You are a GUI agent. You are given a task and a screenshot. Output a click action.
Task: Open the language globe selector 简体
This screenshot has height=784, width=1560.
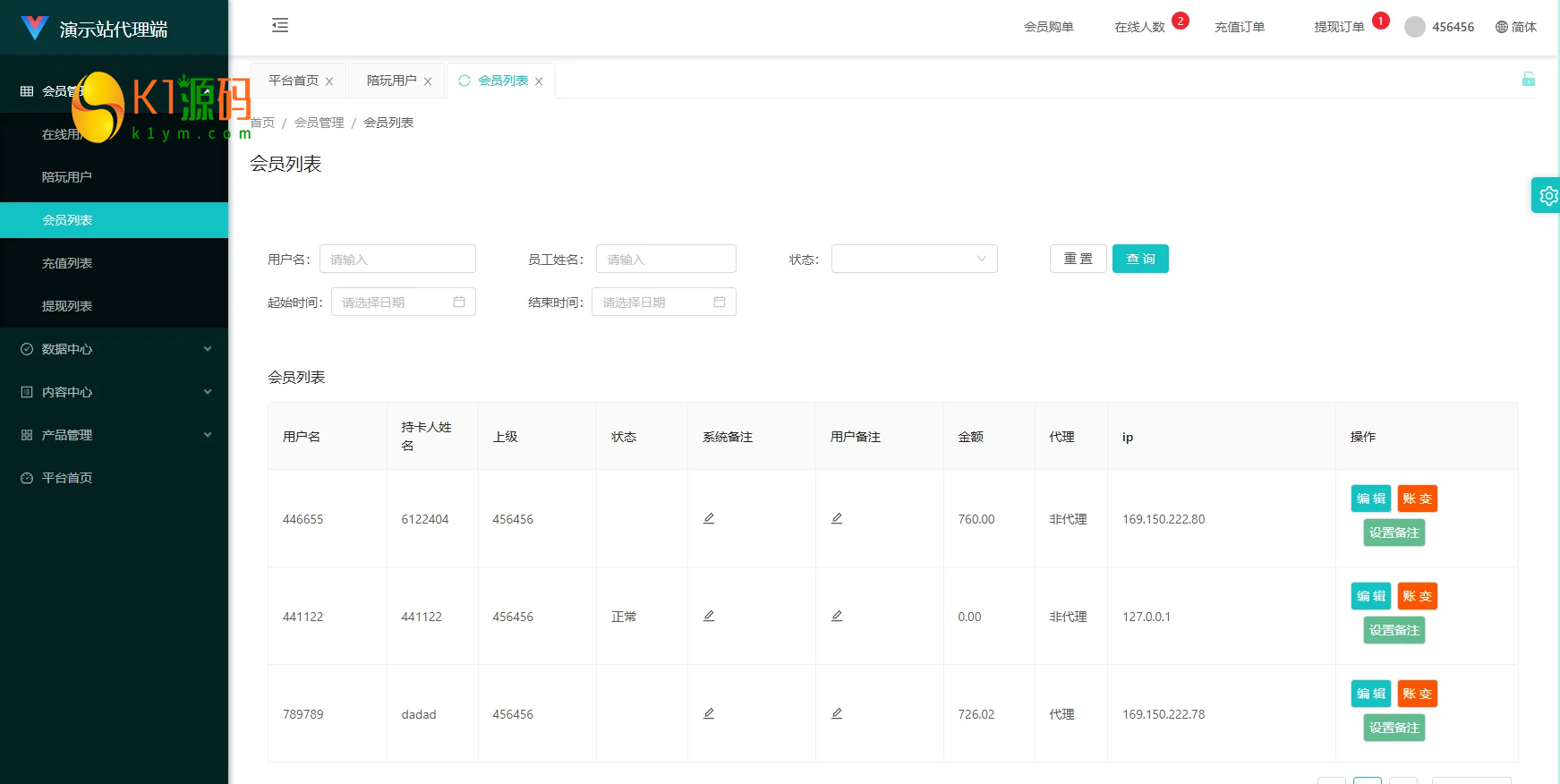tap(1516, 27)
